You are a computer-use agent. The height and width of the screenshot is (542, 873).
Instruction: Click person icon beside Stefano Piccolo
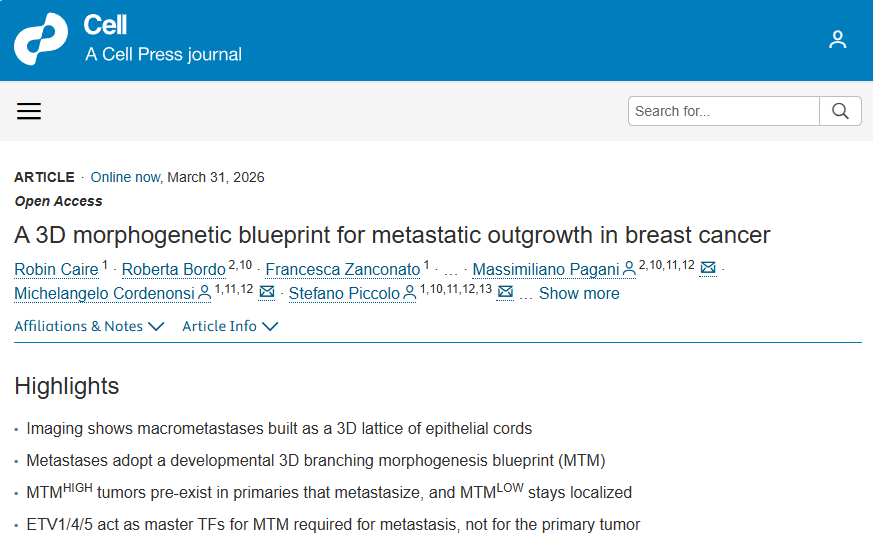click(x=409, y=293)
